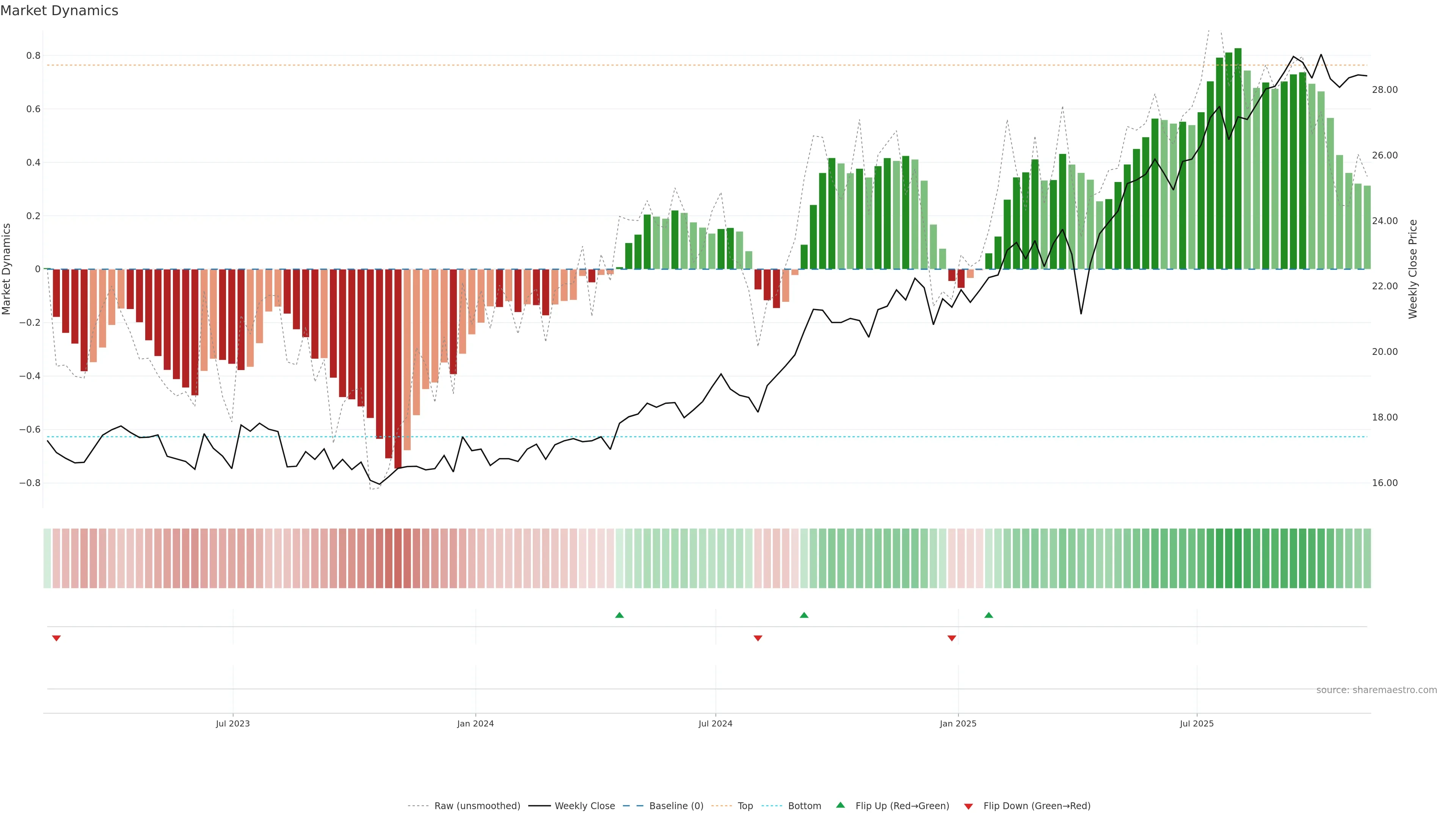Click the Top legend label
The width and height of the screenshot is (1456, 819).
pyautogui.click(x=745, y=806)
